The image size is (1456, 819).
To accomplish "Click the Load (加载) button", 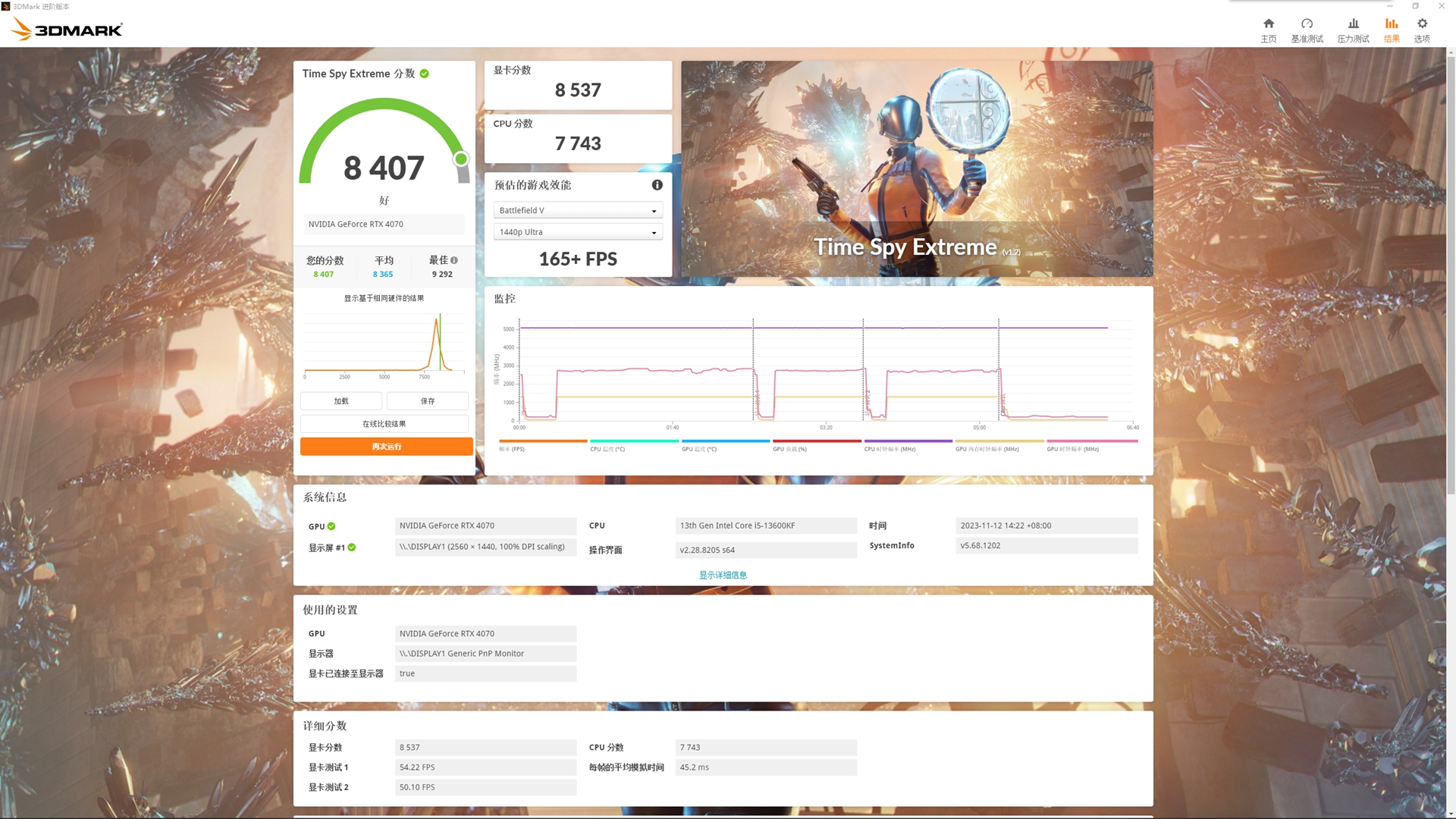I will 341,401.
